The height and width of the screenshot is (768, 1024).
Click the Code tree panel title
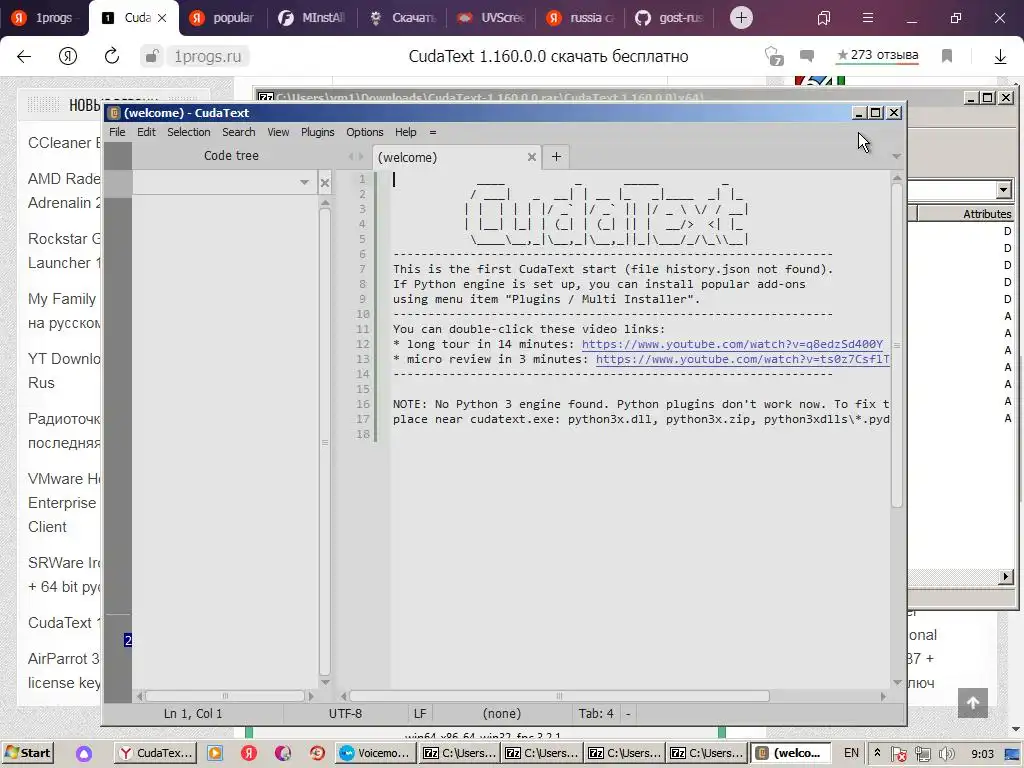click(231, 155)
